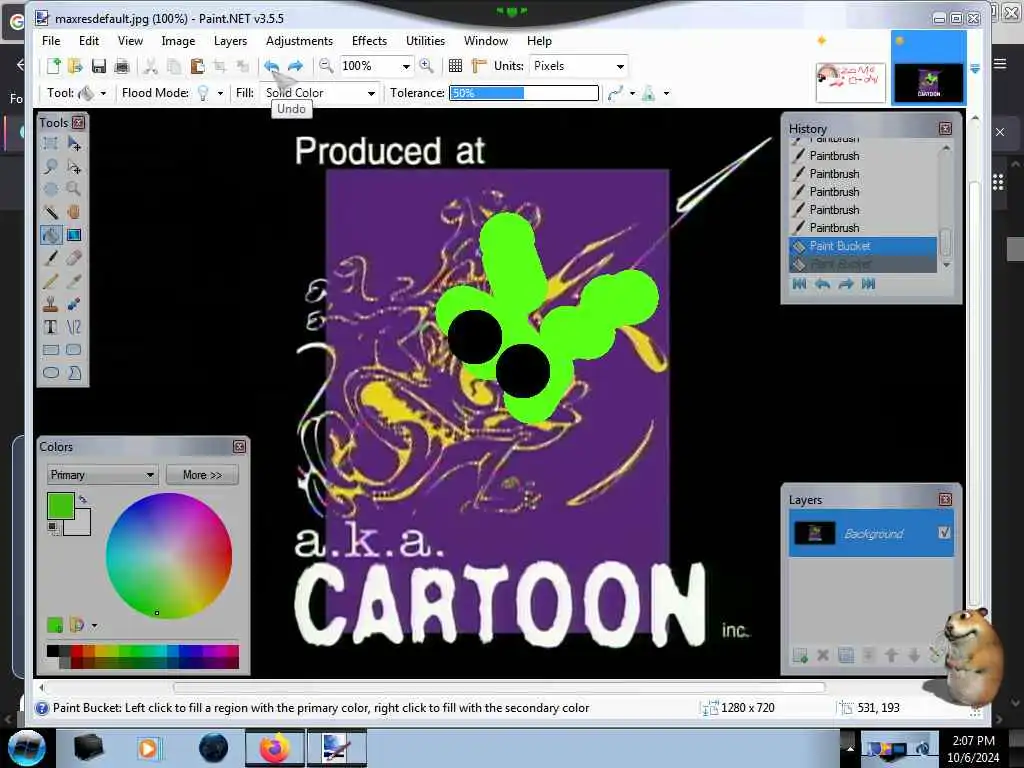Select the Color Picker eyedropper tool
This screenshot has width=1024, height=768.
[74, 281]
